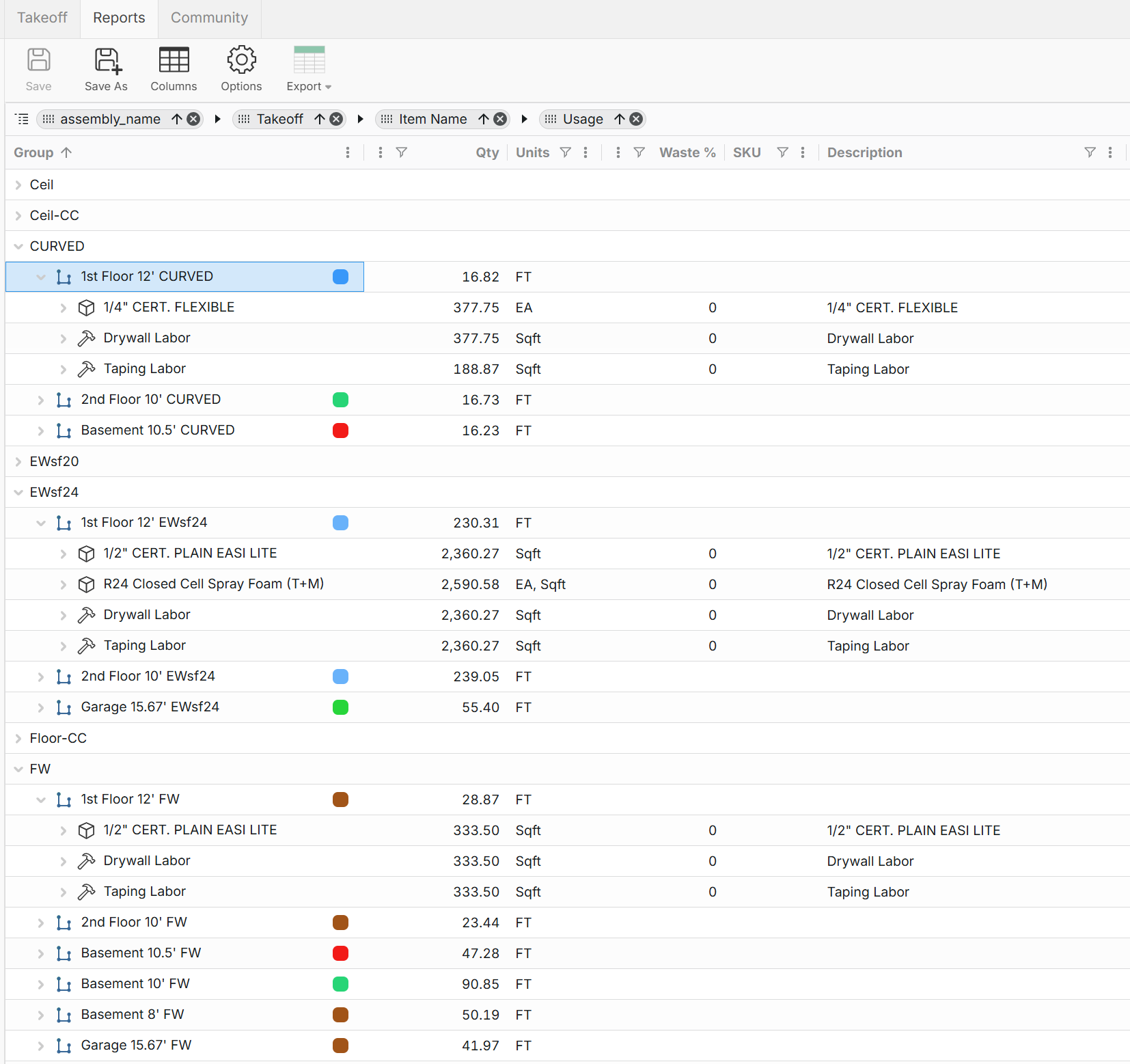Click the red swatch for Basement 10.5' CURVED

click(x=340, y=431)
